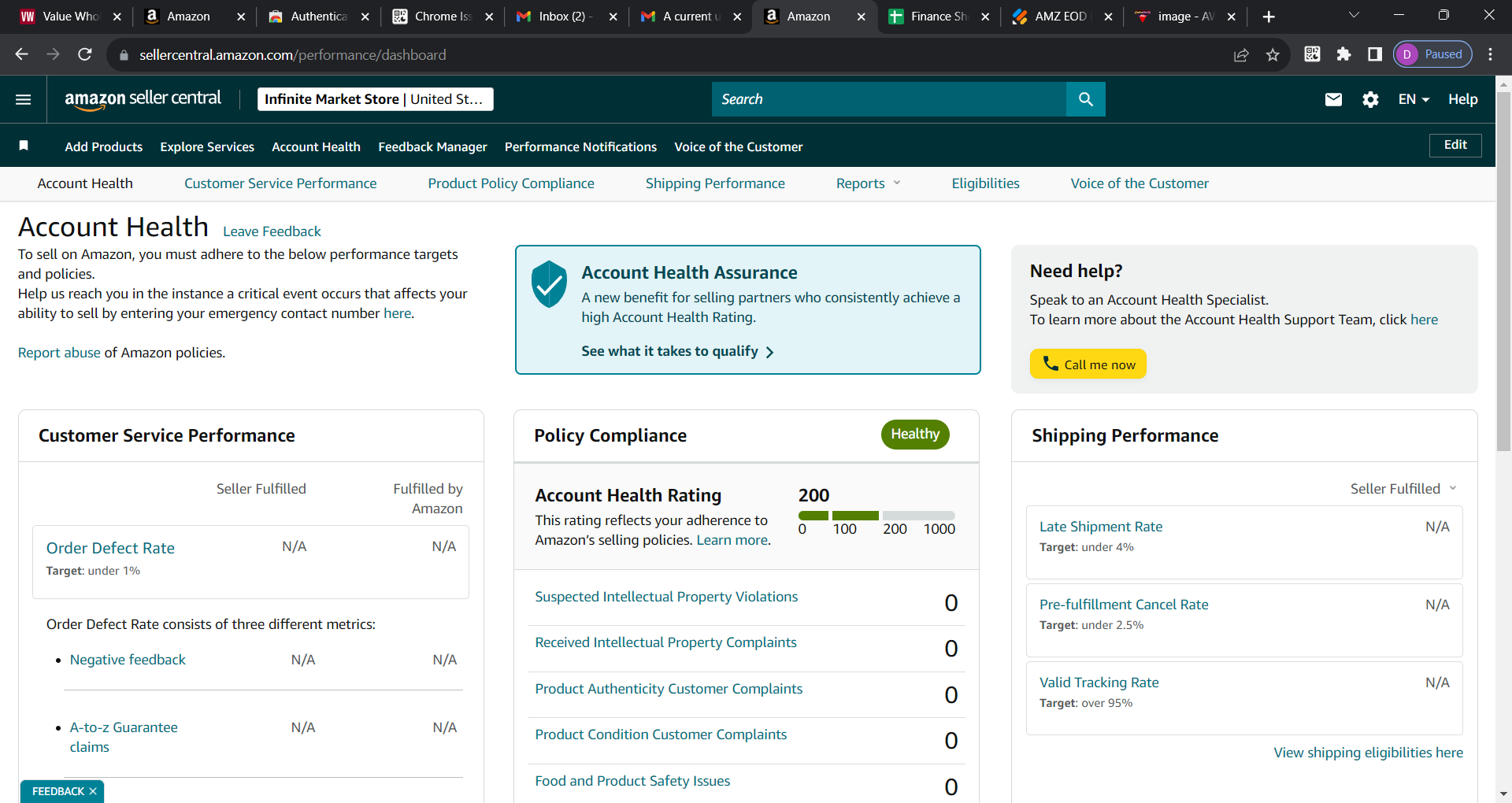
Task: Go back with the browser back arrow
Action: pos(21,54)
